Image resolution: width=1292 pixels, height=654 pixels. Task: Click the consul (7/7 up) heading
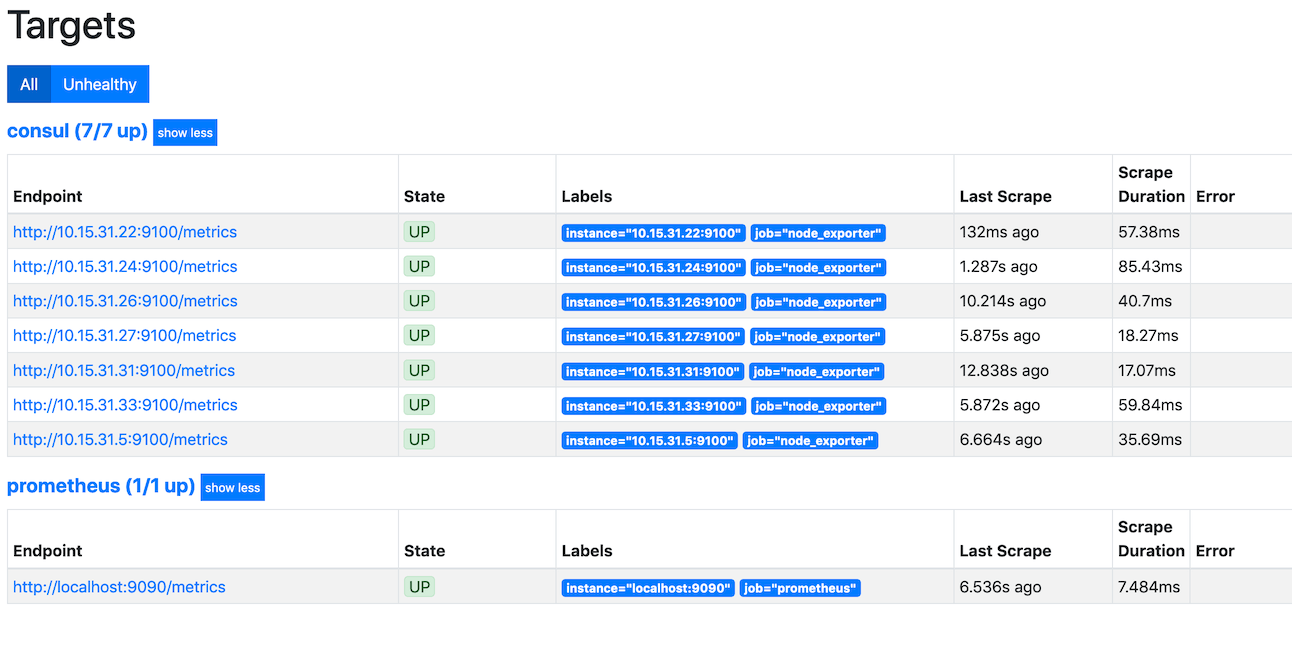click(77, 131)
